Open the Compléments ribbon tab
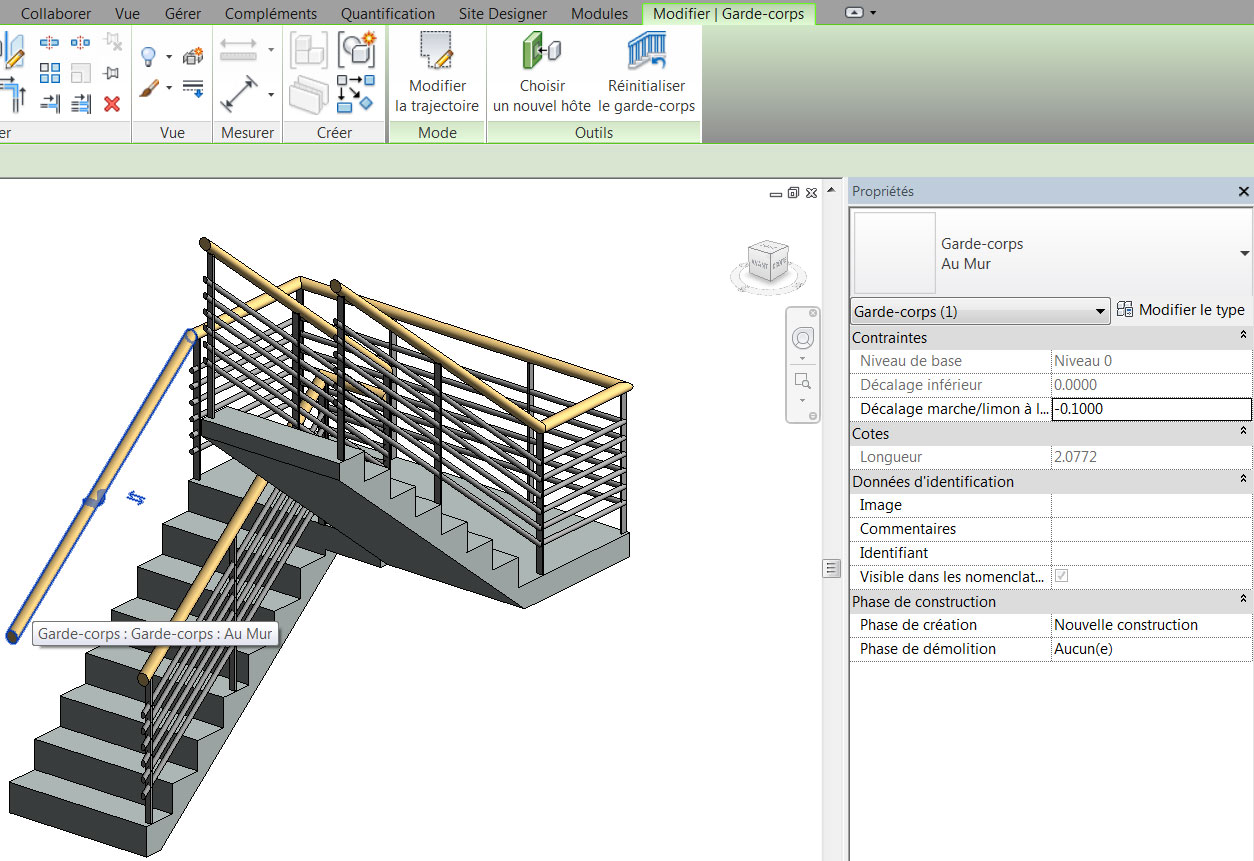Image resolution: width=1254 pixels, height=861 pixels. tap(270, 13)
